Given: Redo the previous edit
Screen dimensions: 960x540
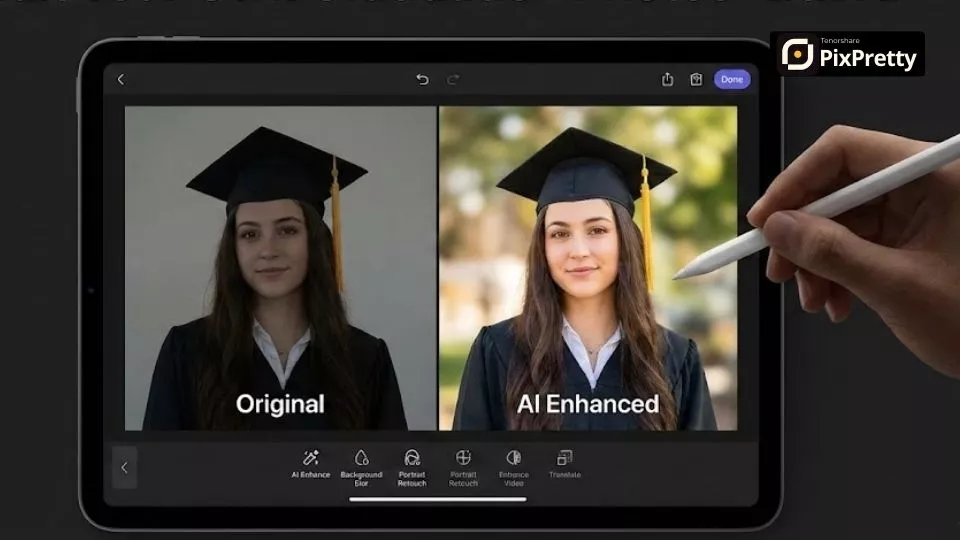Looking at the screenshot, I should [x=453, y=80].
